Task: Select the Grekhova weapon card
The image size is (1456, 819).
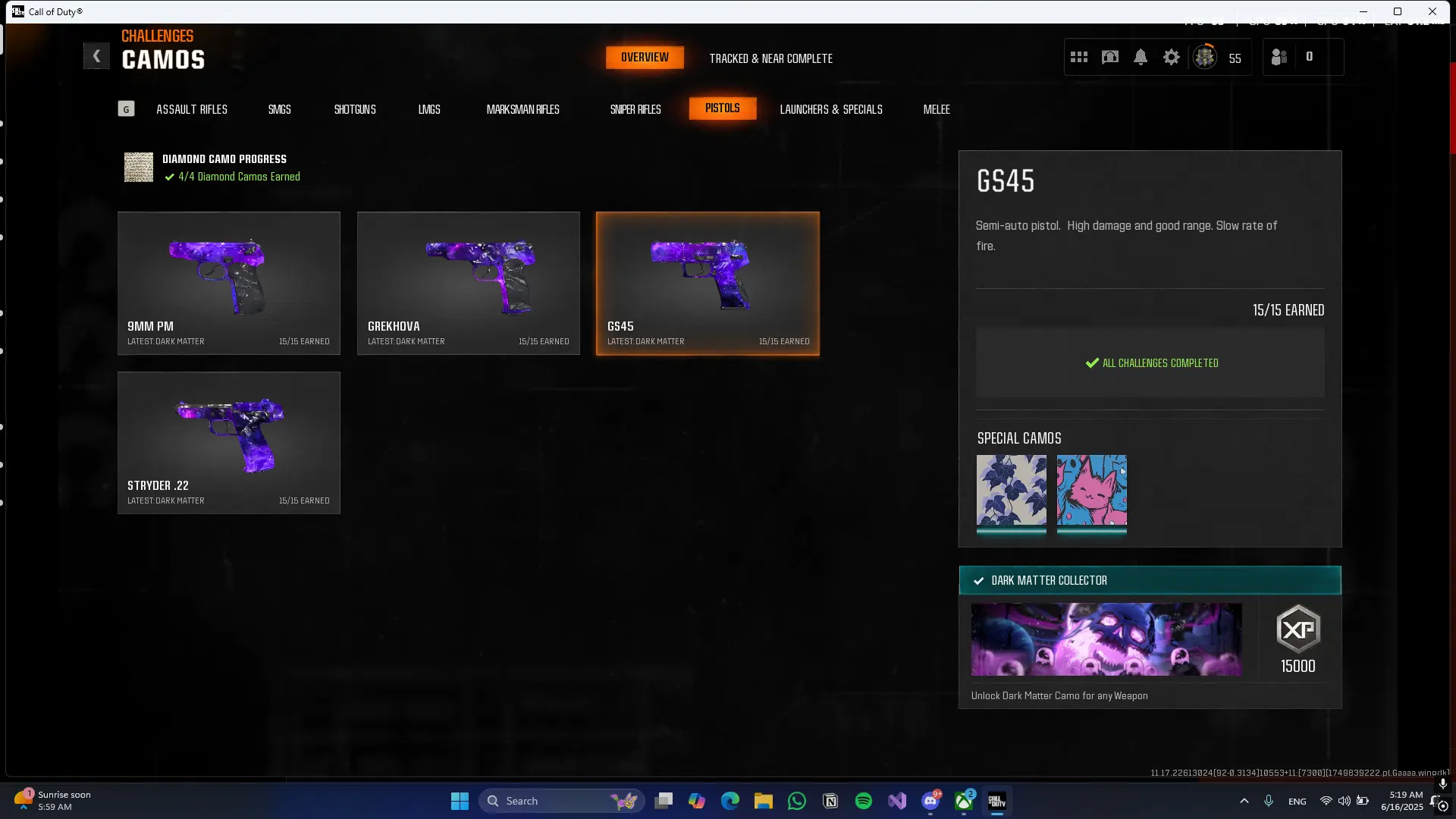Action: click(469, 283)
